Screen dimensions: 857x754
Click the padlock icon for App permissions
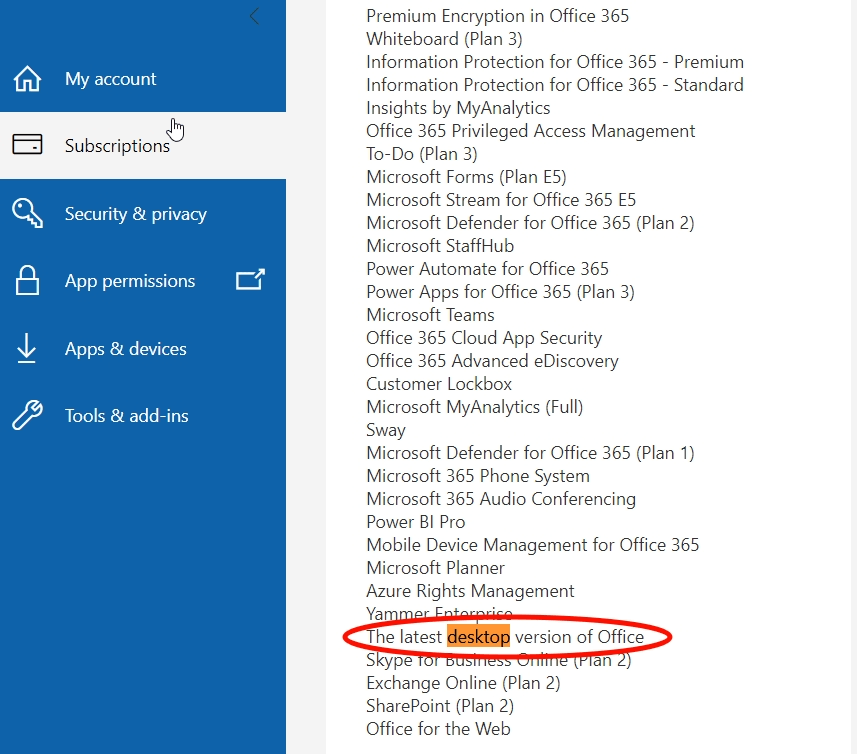(27, 280)
